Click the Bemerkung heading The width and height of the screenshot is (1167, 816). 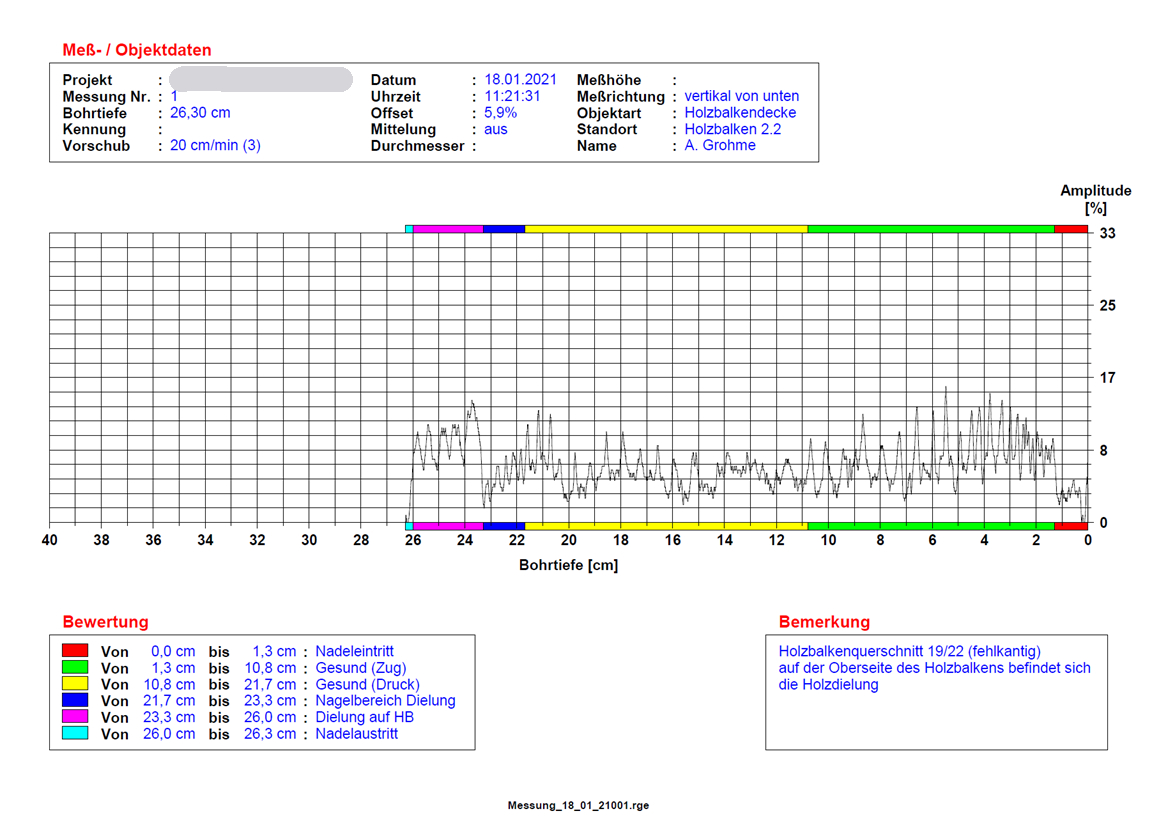(824, 622)
